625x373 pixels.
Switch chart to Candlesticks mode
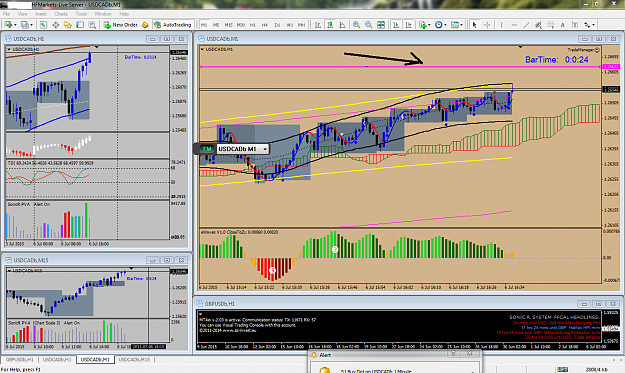click(330, 25)
